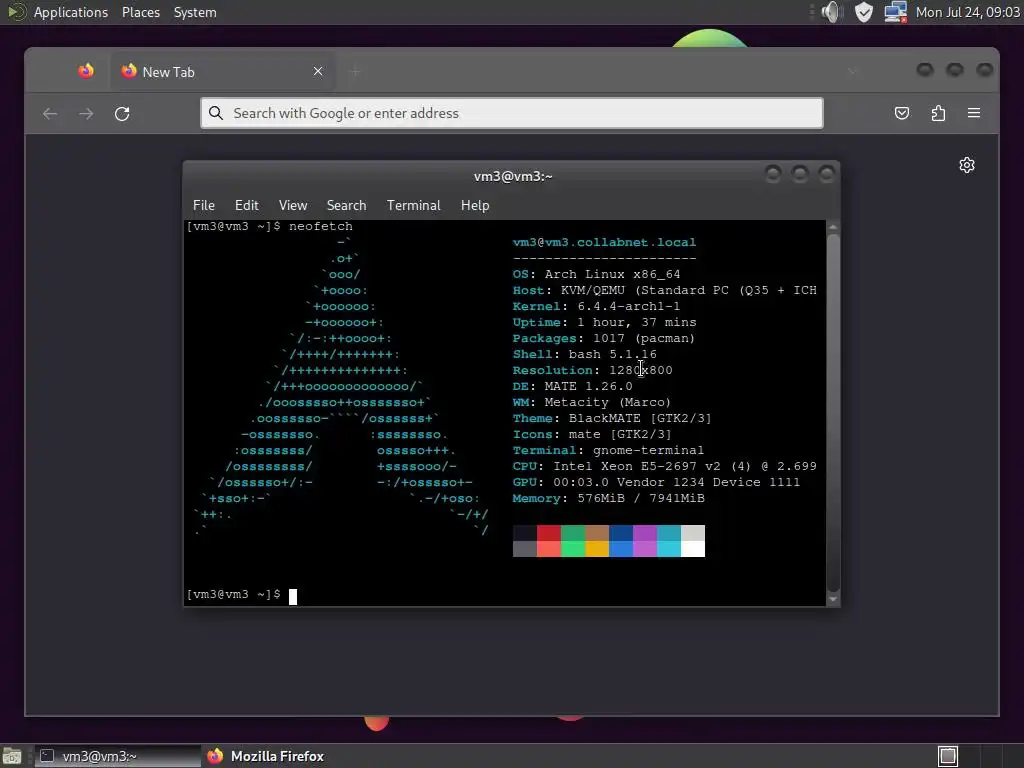Reload the current Firefox page

tap(122, 114)
